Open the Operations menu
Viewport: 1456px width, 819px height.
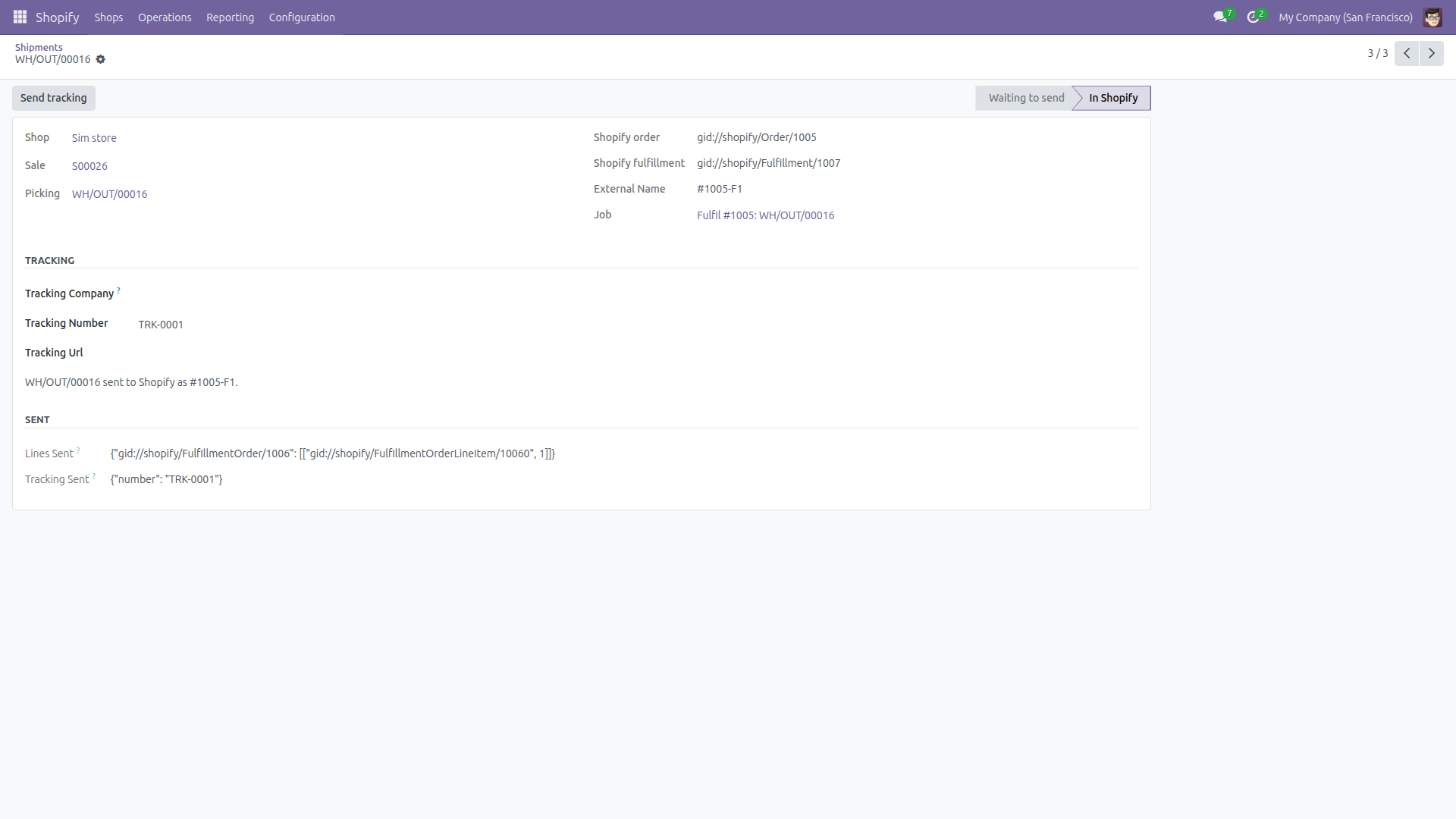pyautogui.click(x=165, y=17)
